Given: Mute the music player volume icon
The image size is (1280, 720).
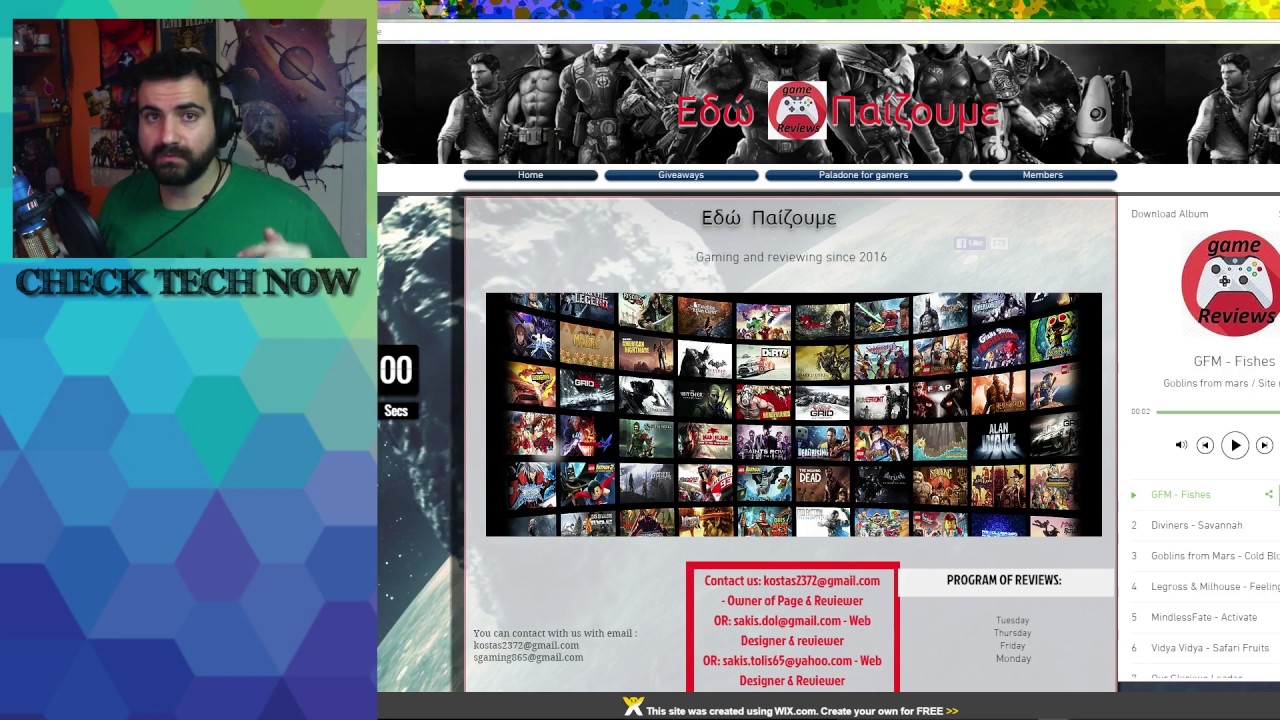Looking at the screenshot, I should tap(1181, 445).
